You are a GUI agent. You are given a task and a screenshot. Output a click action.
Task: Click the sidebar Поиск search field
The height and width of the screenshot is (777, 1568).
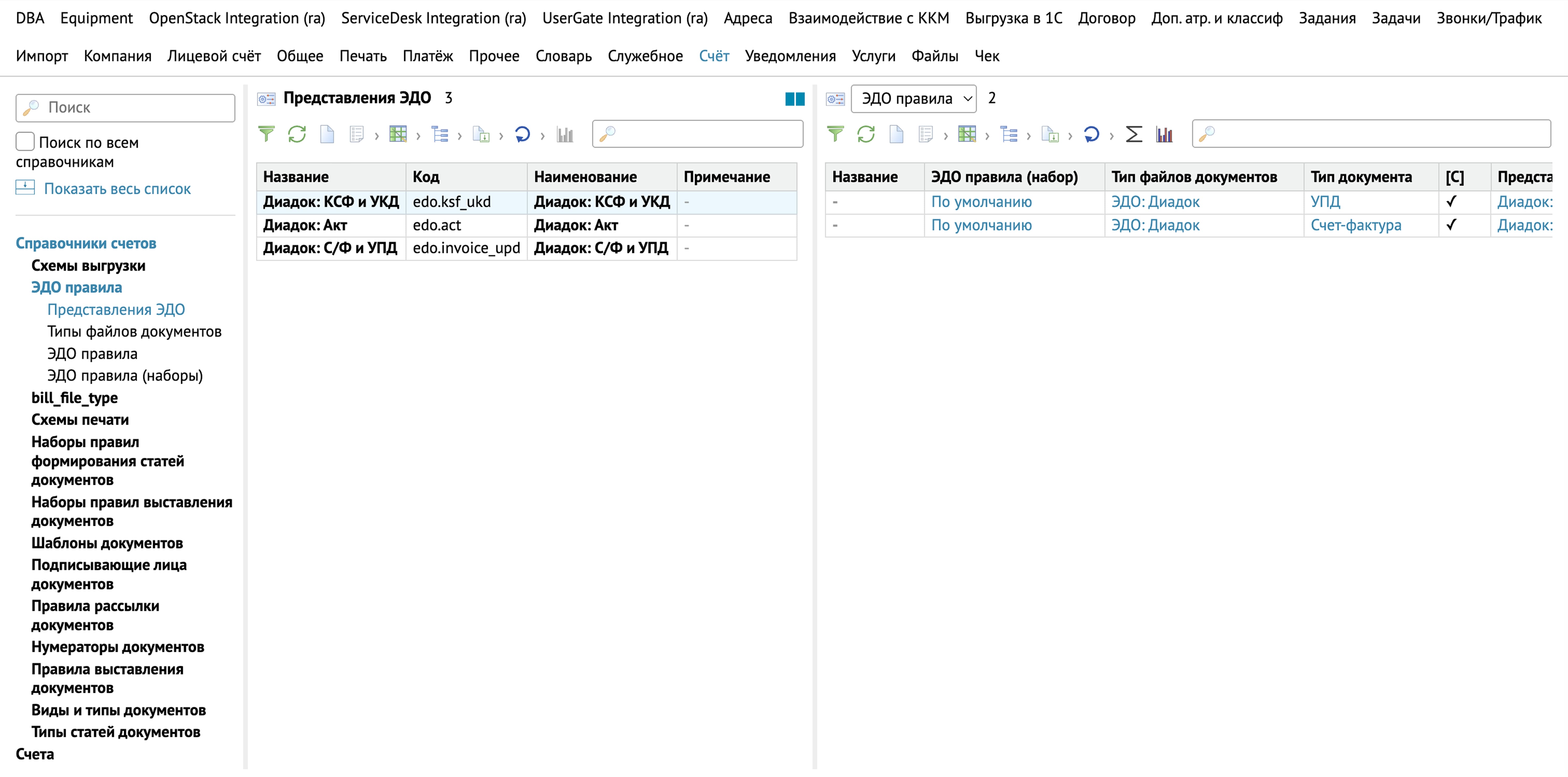point(125,108)
